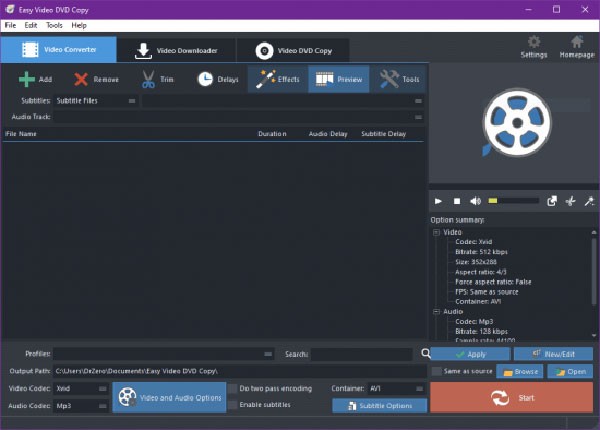Screen dimensions: 600x430
Task: Click the search magnifier icon
Action: [x=426, y=353]
